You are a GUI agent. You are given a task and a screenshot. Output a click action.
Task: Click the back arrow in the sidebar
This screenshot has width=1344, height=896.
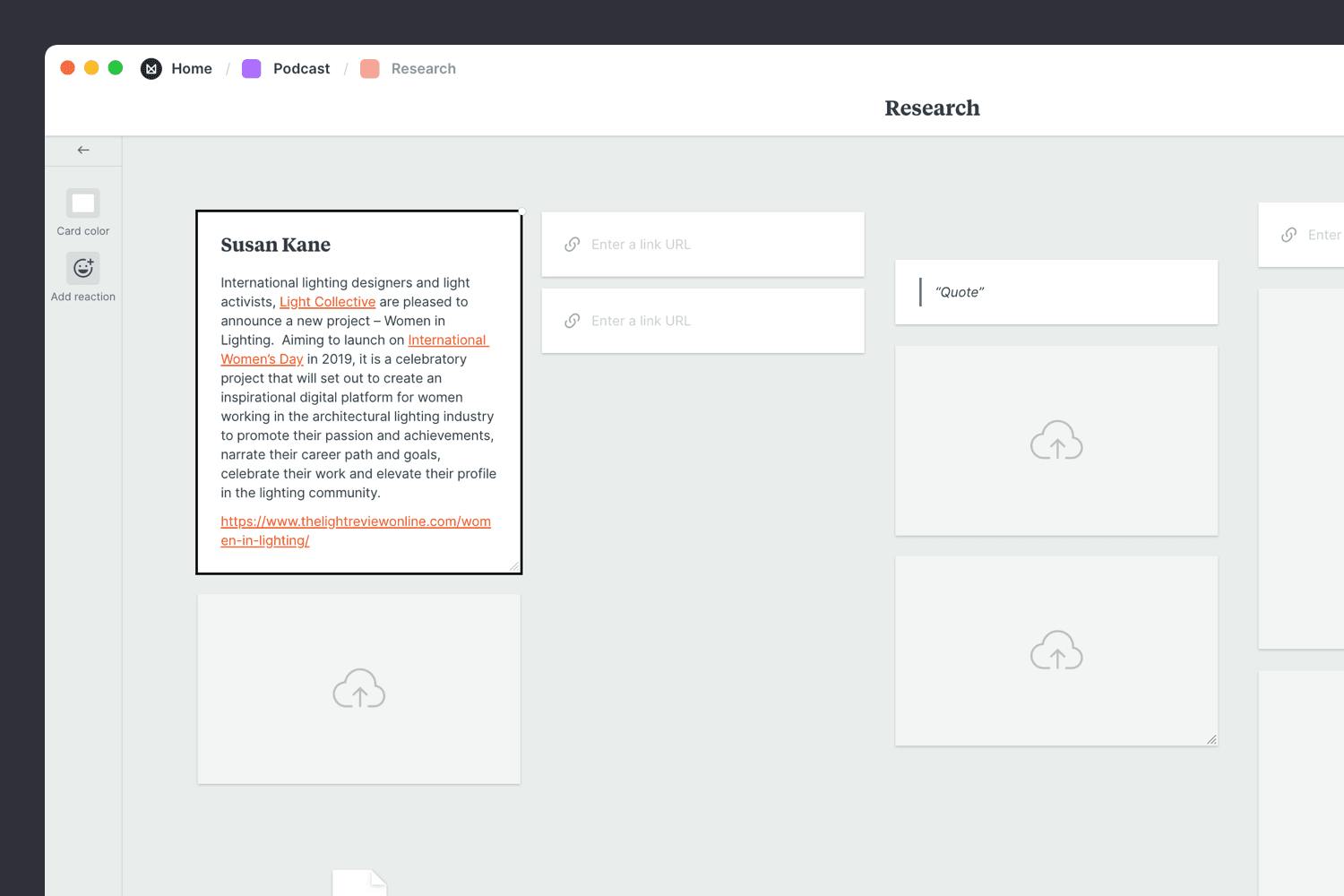83,151
